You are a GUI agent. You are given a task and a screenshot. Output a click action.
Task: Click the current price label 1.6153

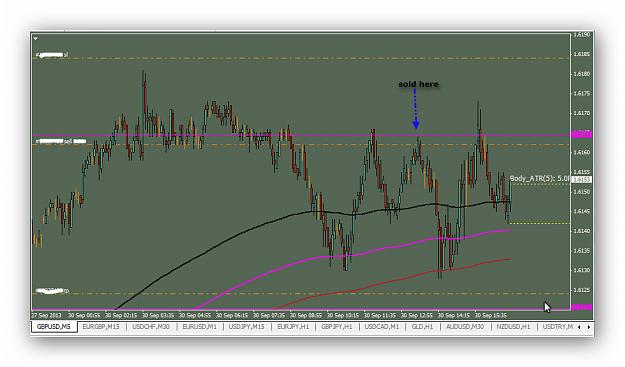(x=582, y=180)
